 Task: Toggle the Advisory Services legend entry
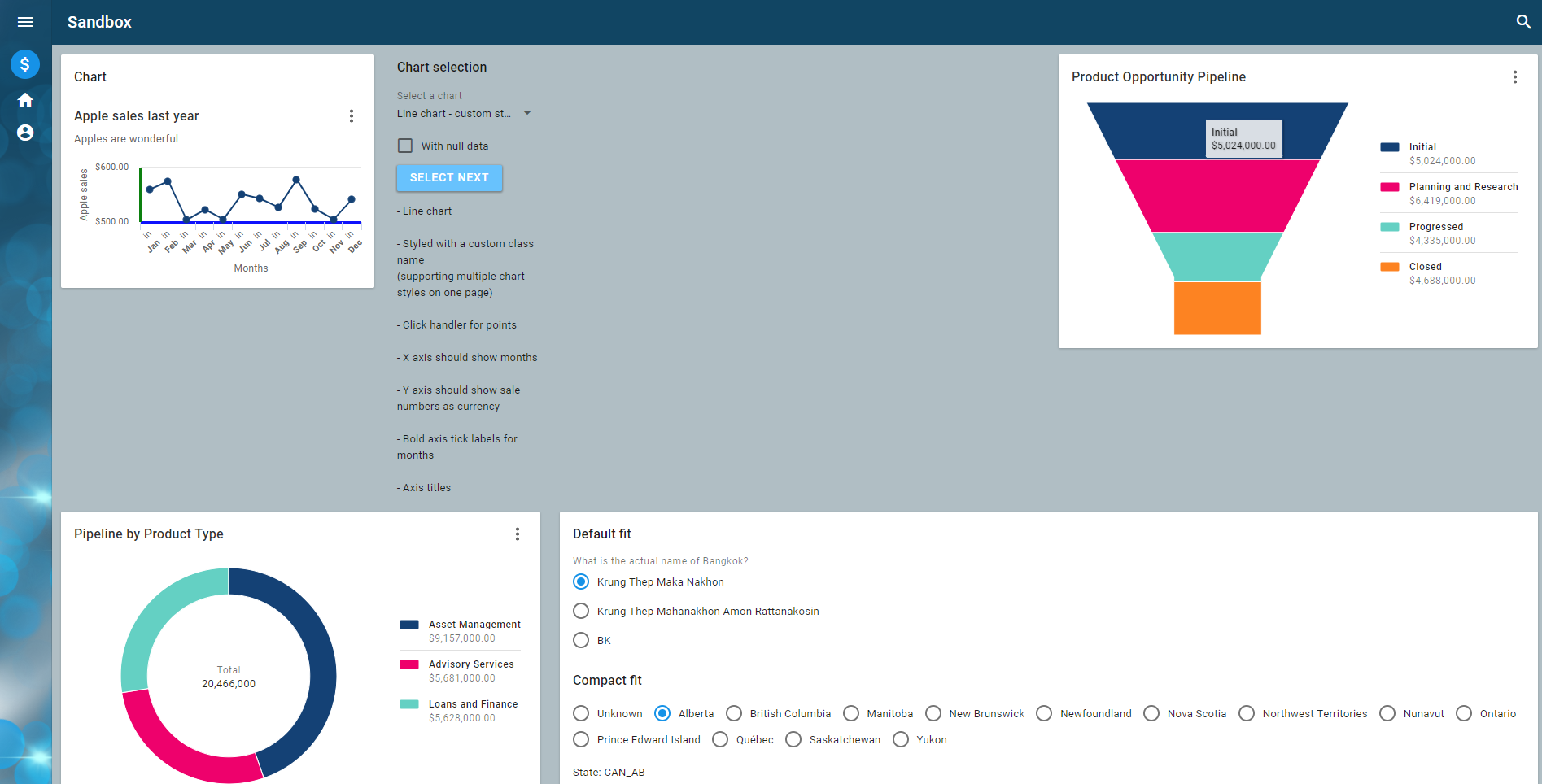pyautogui.click(x=470, y=664)
